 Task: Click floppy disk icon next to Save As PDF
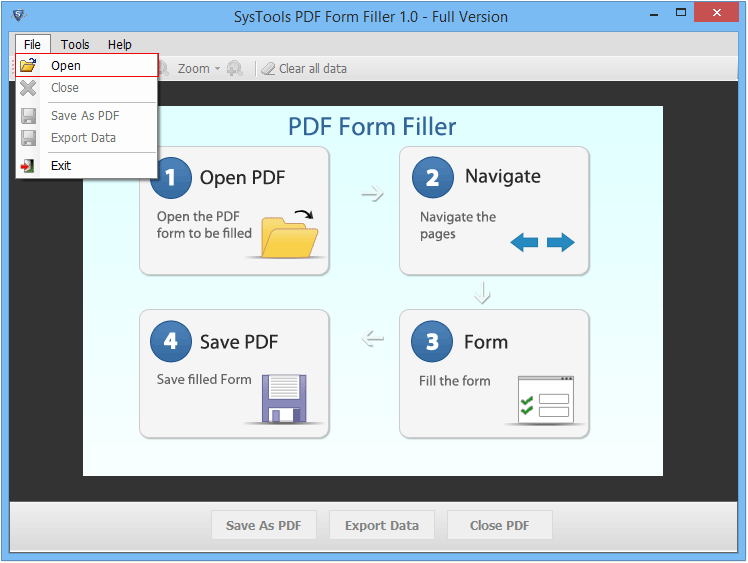point(29,116)
